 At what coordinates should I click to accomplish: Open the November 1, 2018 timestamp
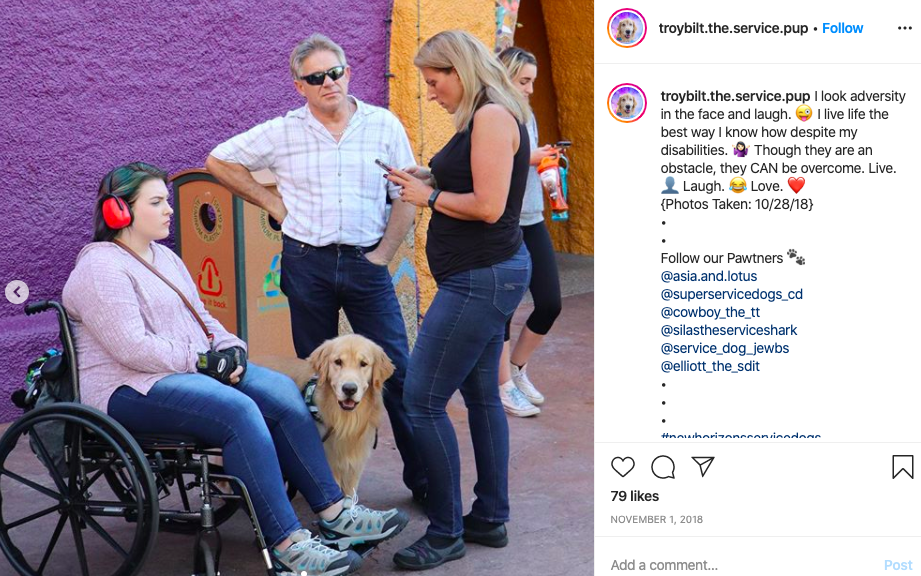coord(656,520)
